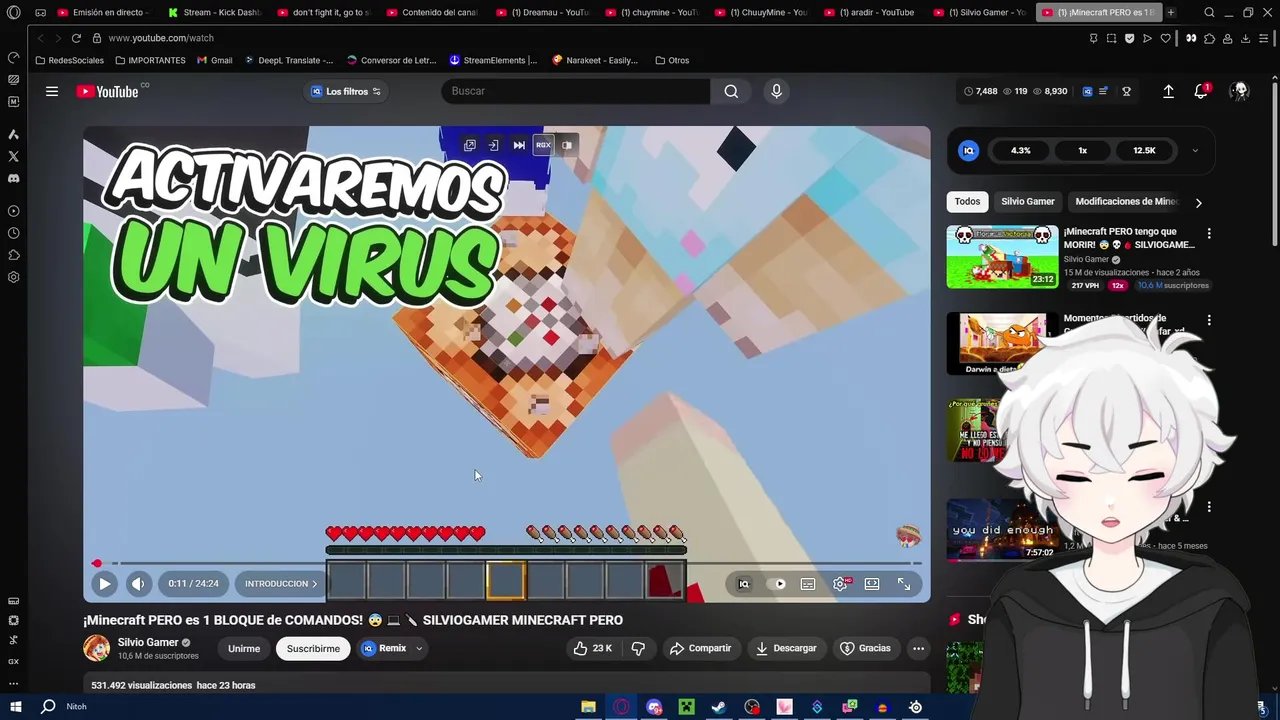Download the video with Descargar
1280x720 pixels.
786,648
